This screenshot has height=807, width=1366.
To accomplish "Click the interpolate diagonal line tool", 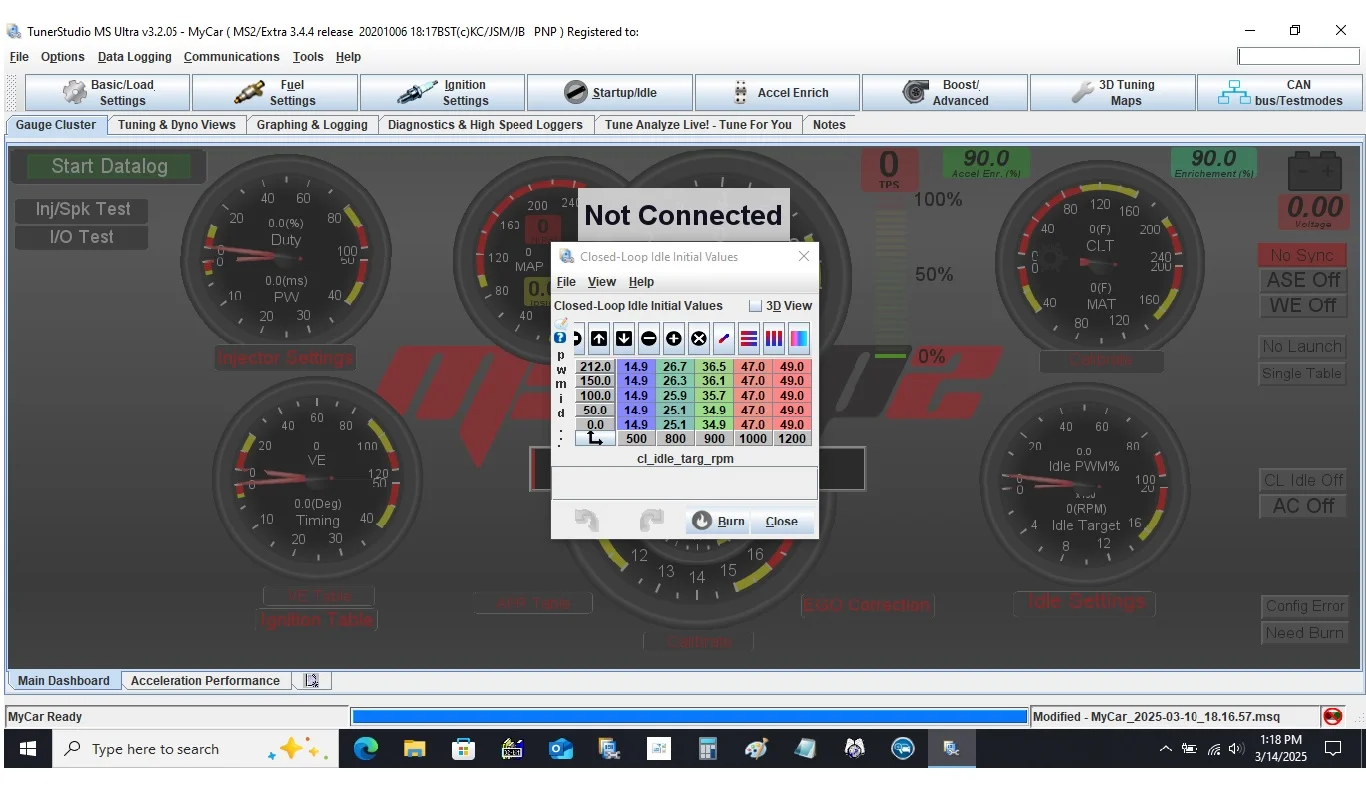I will (724, 339).
